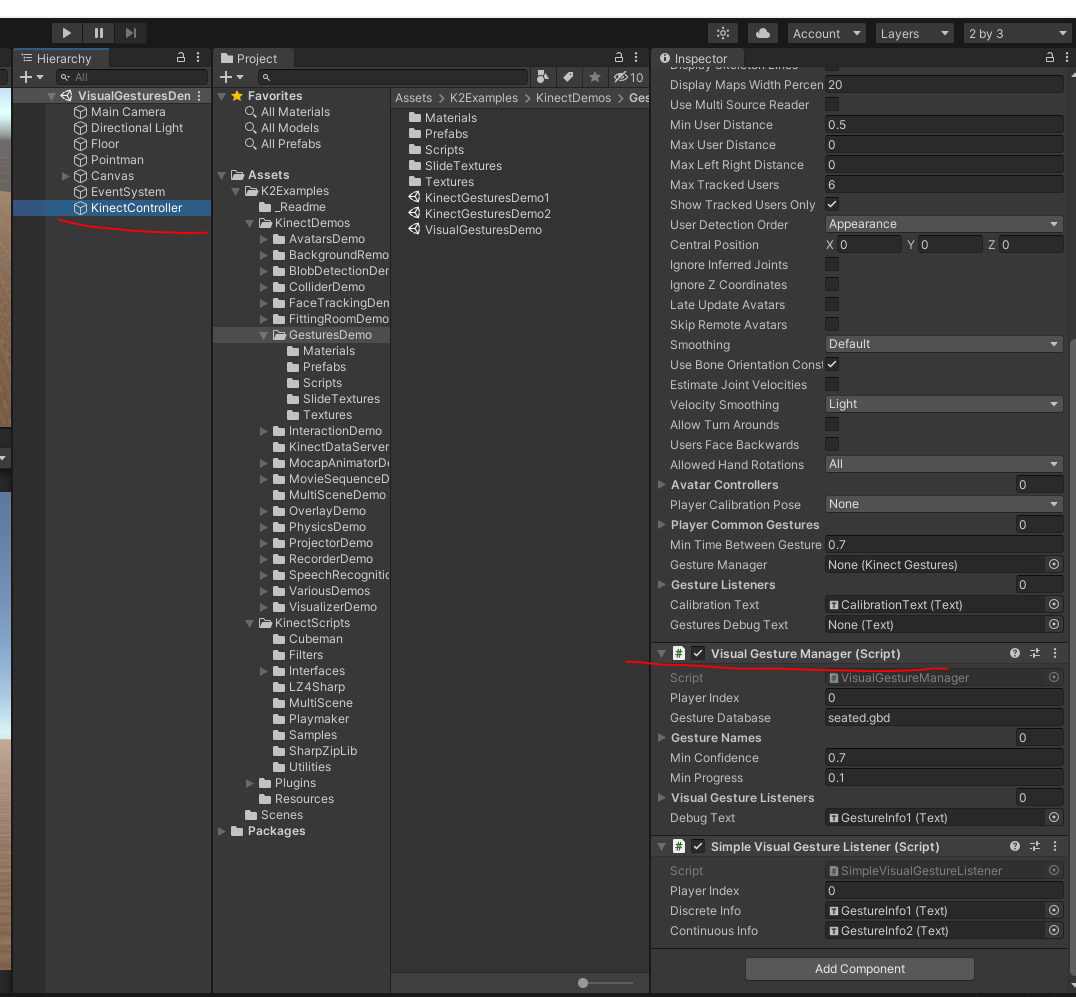The image size is (1076, 997).
Task: Expand the Canvas object in Hierarchy
Action: coord(66,176)
